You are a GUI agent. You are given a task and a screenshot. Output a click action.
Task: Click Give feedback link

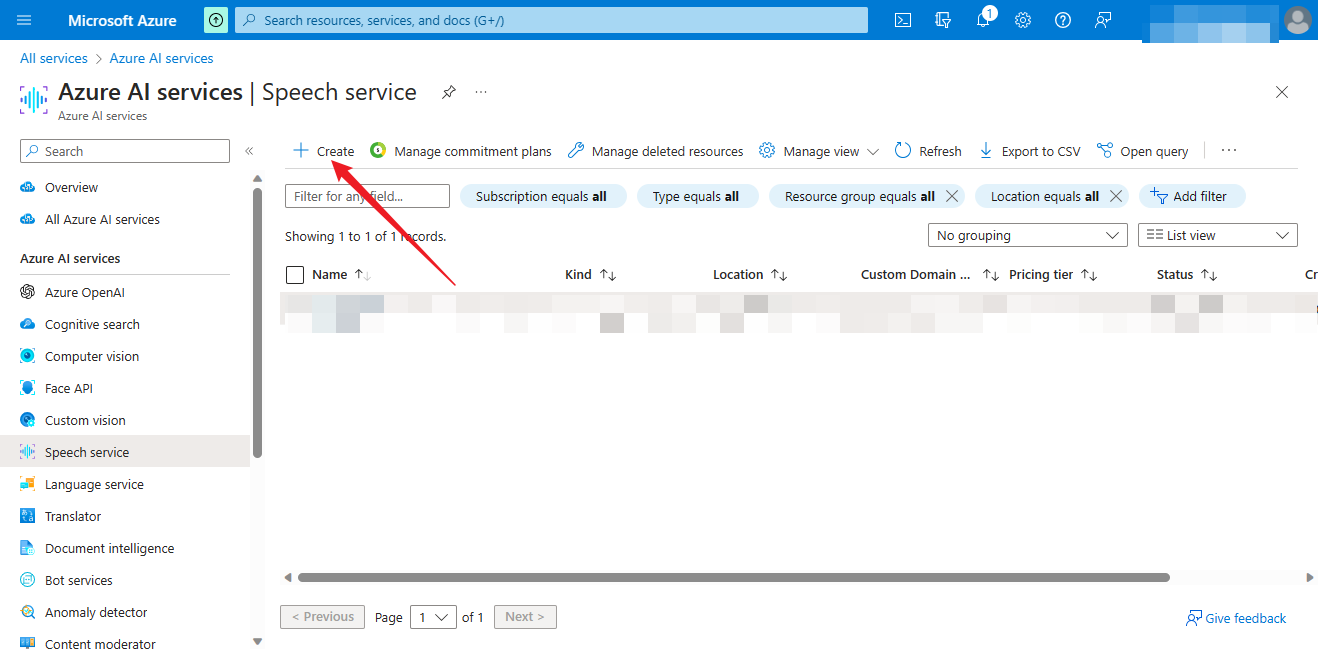[x=1236, y=618]
